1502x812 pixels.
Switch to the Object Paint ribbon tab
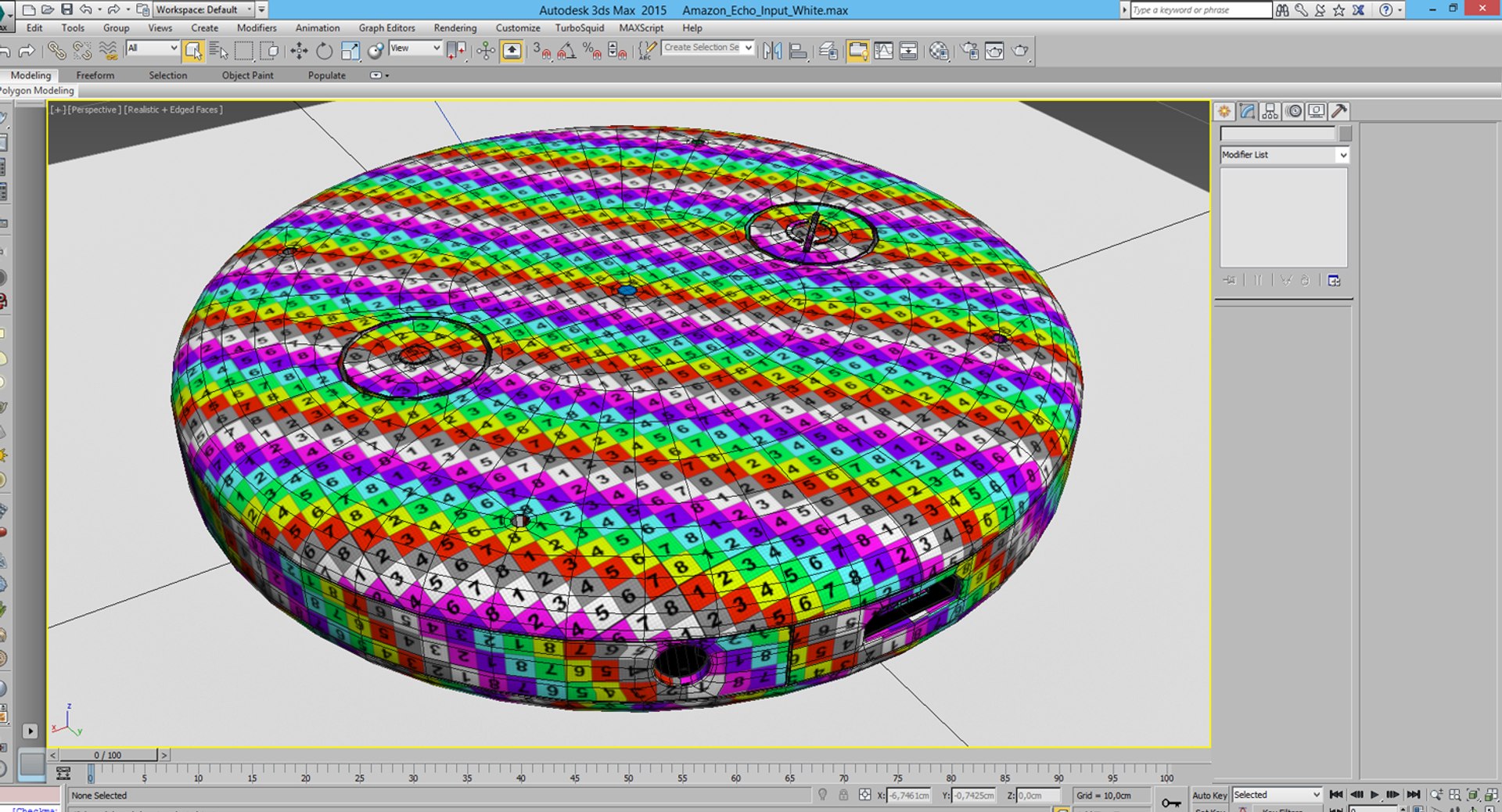click(x=247, y=75)
